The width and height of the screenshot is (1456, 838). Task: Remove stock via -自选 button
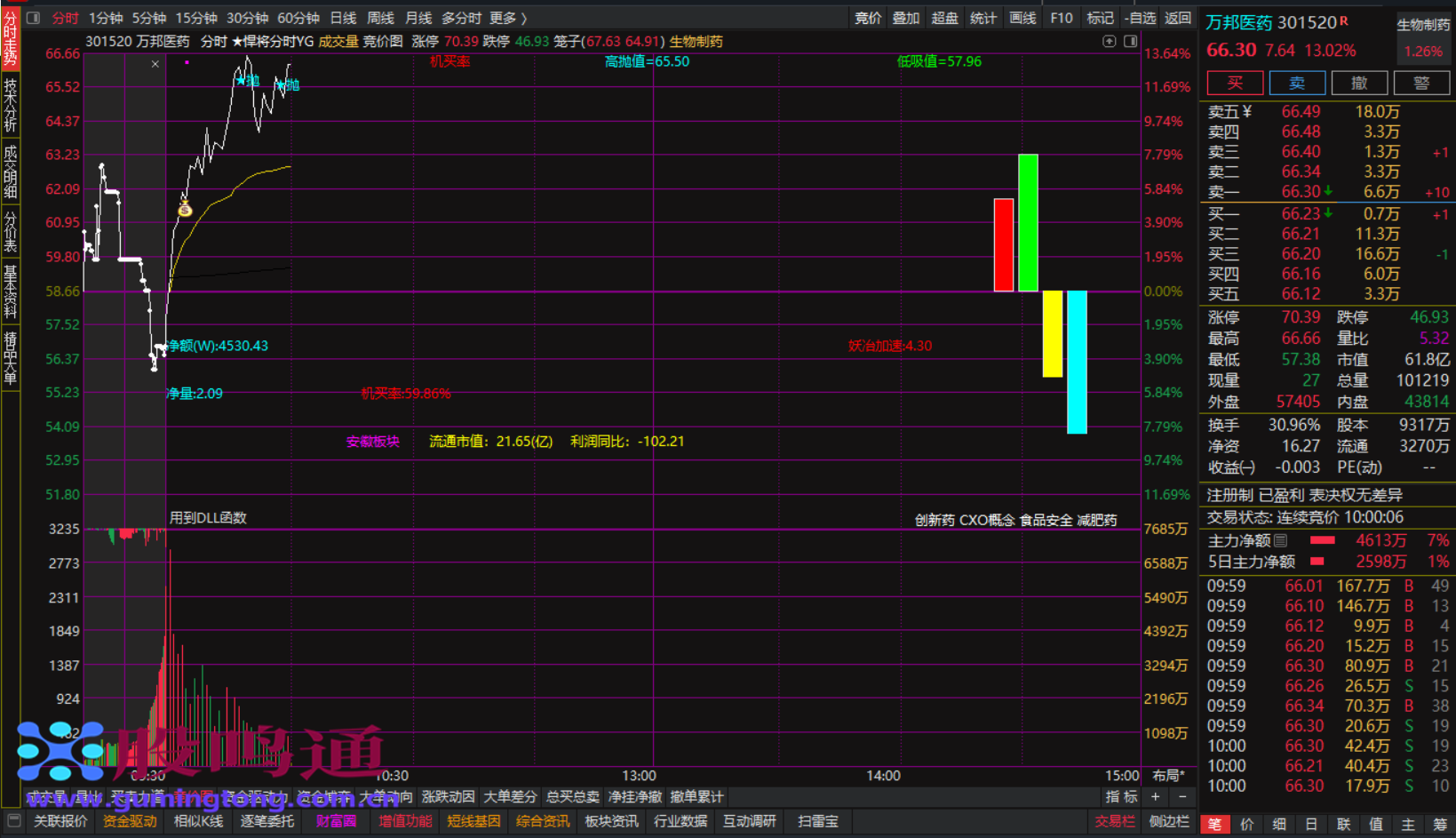(x=1140, y=18)
